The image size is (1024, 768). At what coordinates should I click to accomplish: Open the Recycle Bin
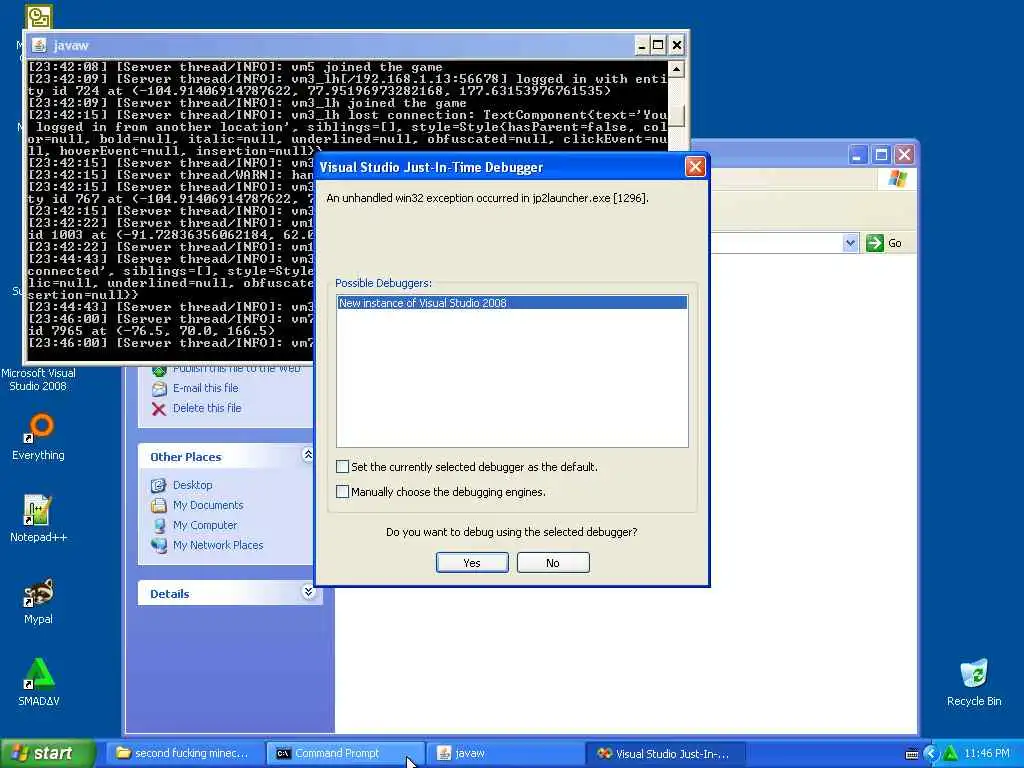pyautogui.click(x=974, y=683)
